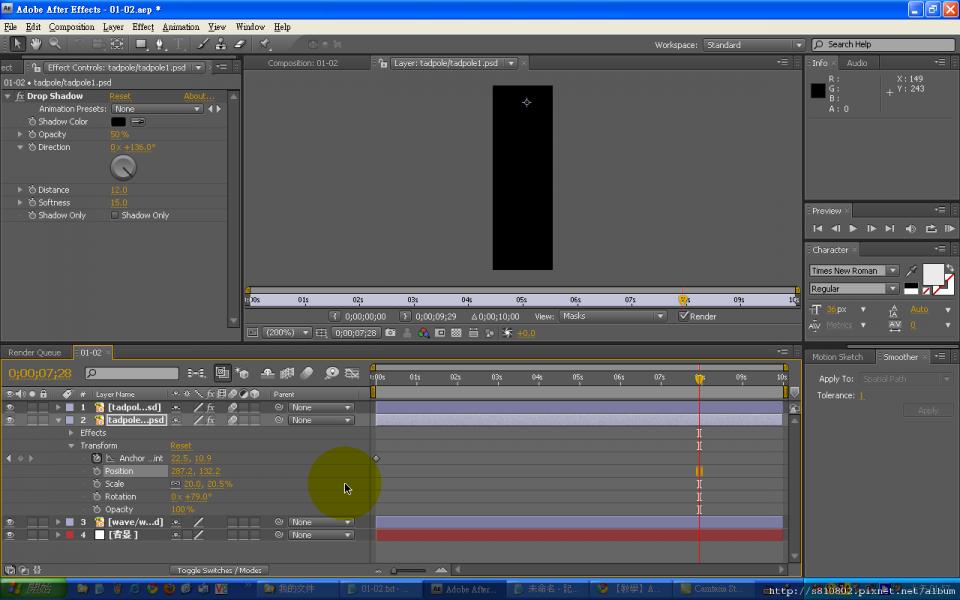Screen dimensions: 960x600
Task: Hide the wave layer with eye icon
Action: 10,522
